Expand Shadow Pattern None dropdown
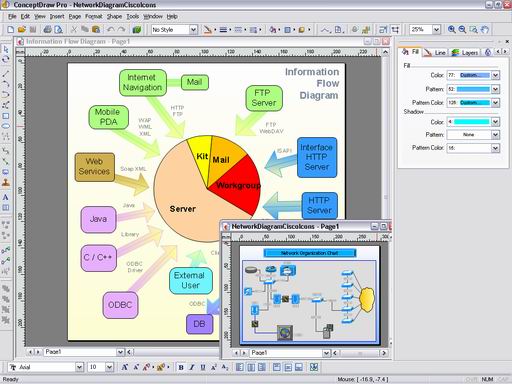This screenshot has height=384, width=512. tap(495, 135)
